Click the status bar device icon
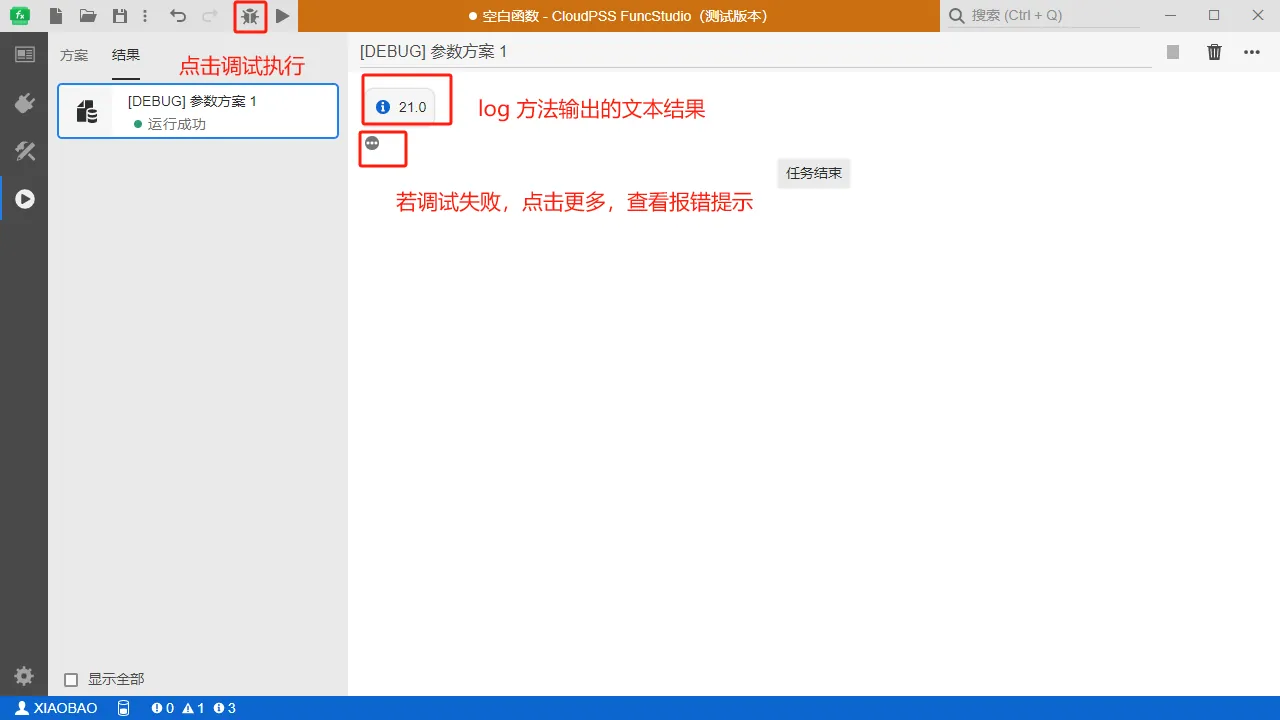Image resolution: width=1280 pixels, height=720 pixels. click(x=123, y=708)
